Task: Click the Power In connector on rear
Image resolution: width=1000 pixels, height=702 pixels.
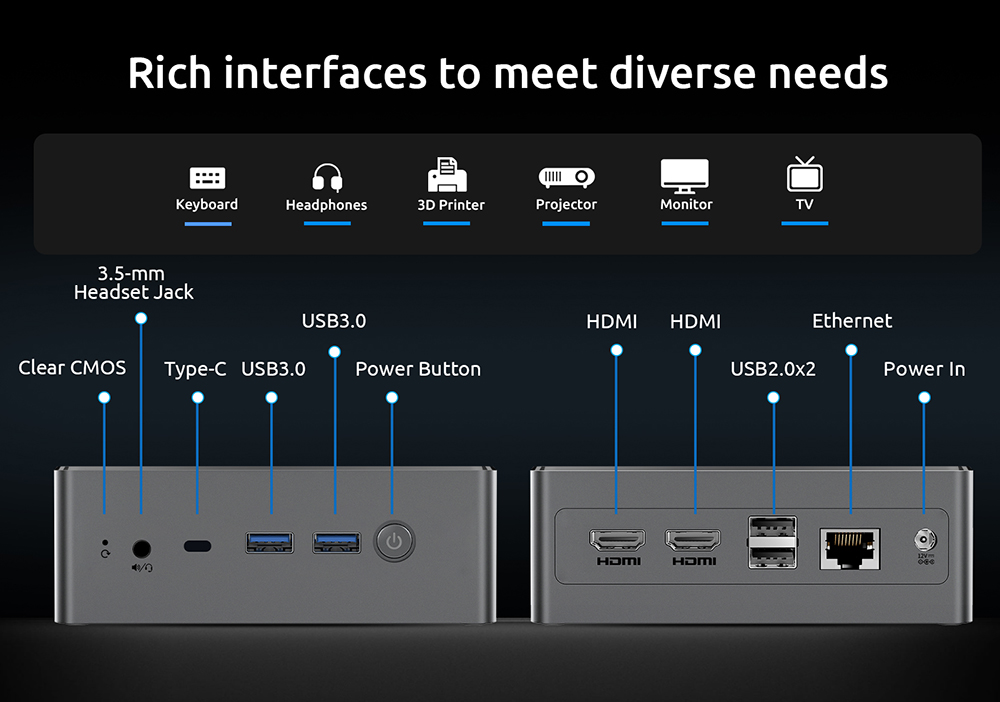Action: pyautogui.click(x=924, y=541)
